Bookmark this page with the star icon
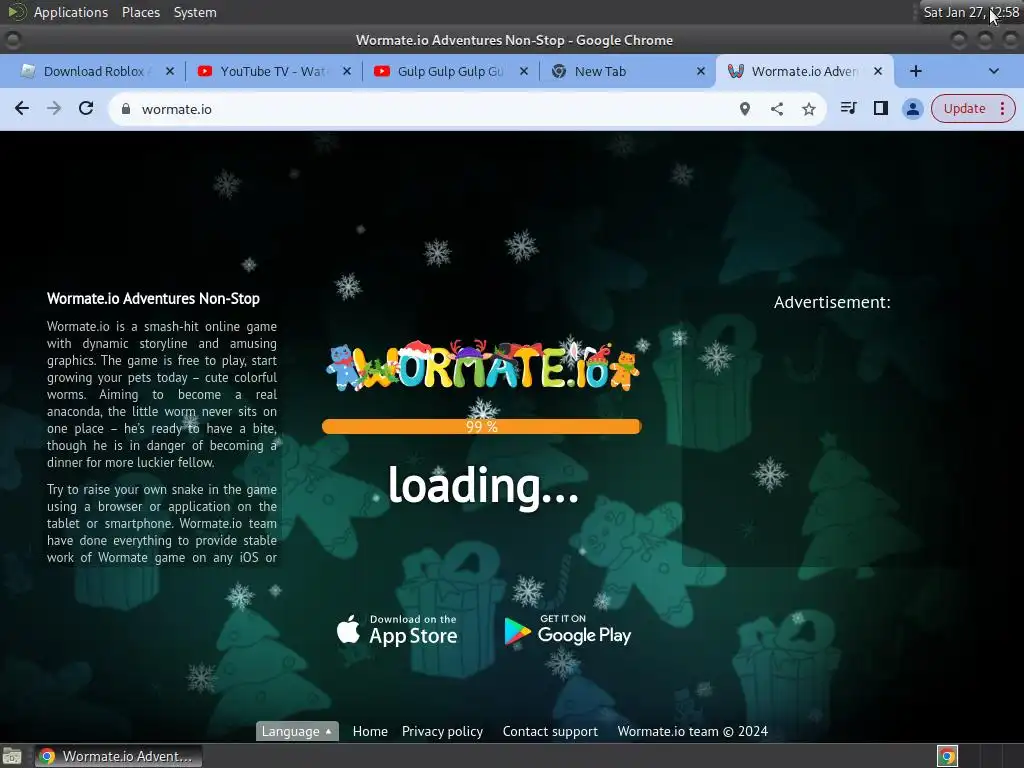 coord(808,109)
